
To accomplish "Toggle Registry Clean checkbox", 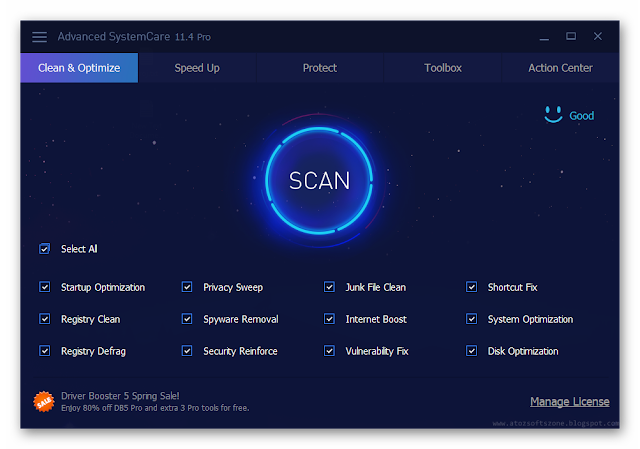I will tap(44, 319).
